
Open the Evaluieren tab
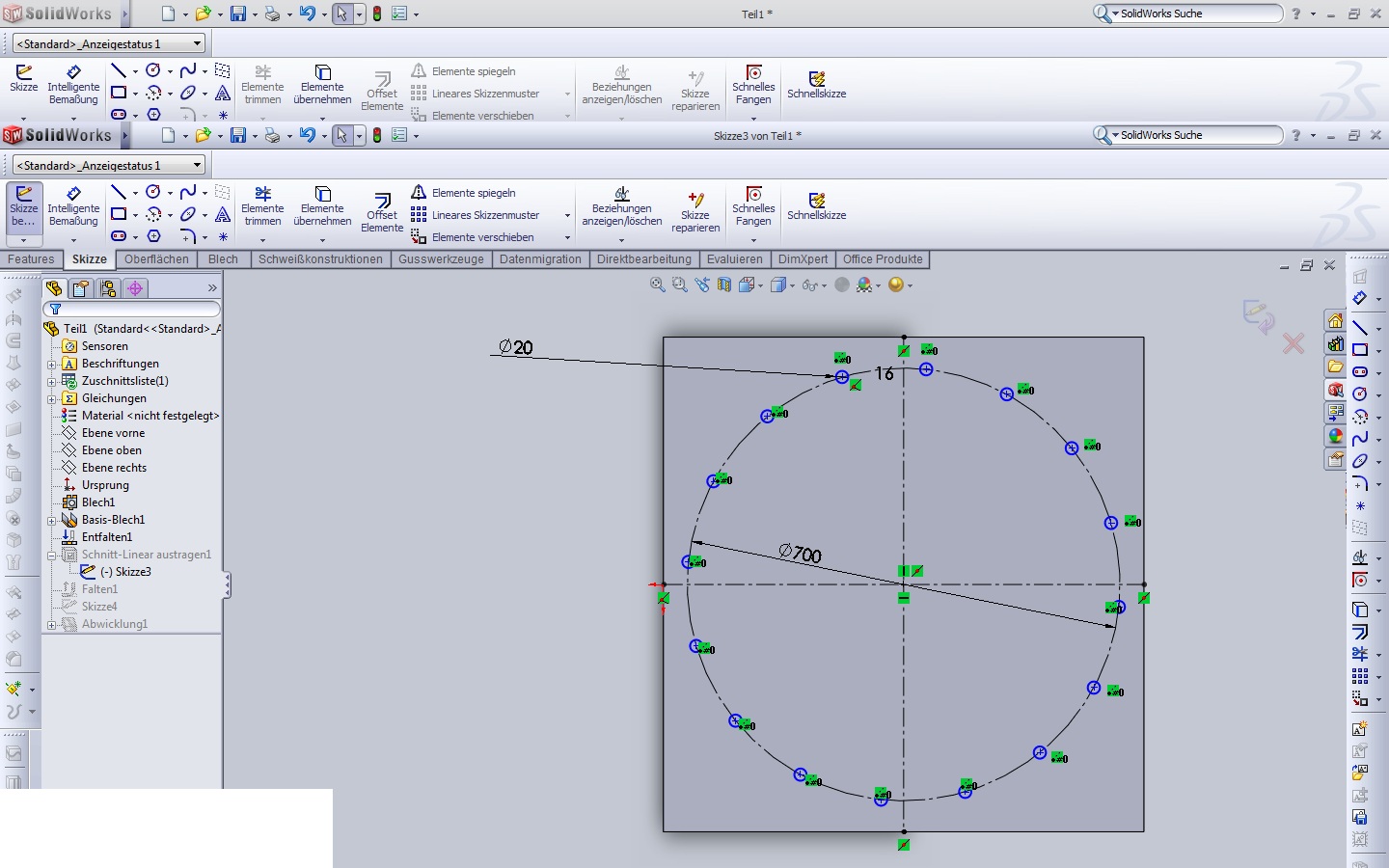(734, 259)
